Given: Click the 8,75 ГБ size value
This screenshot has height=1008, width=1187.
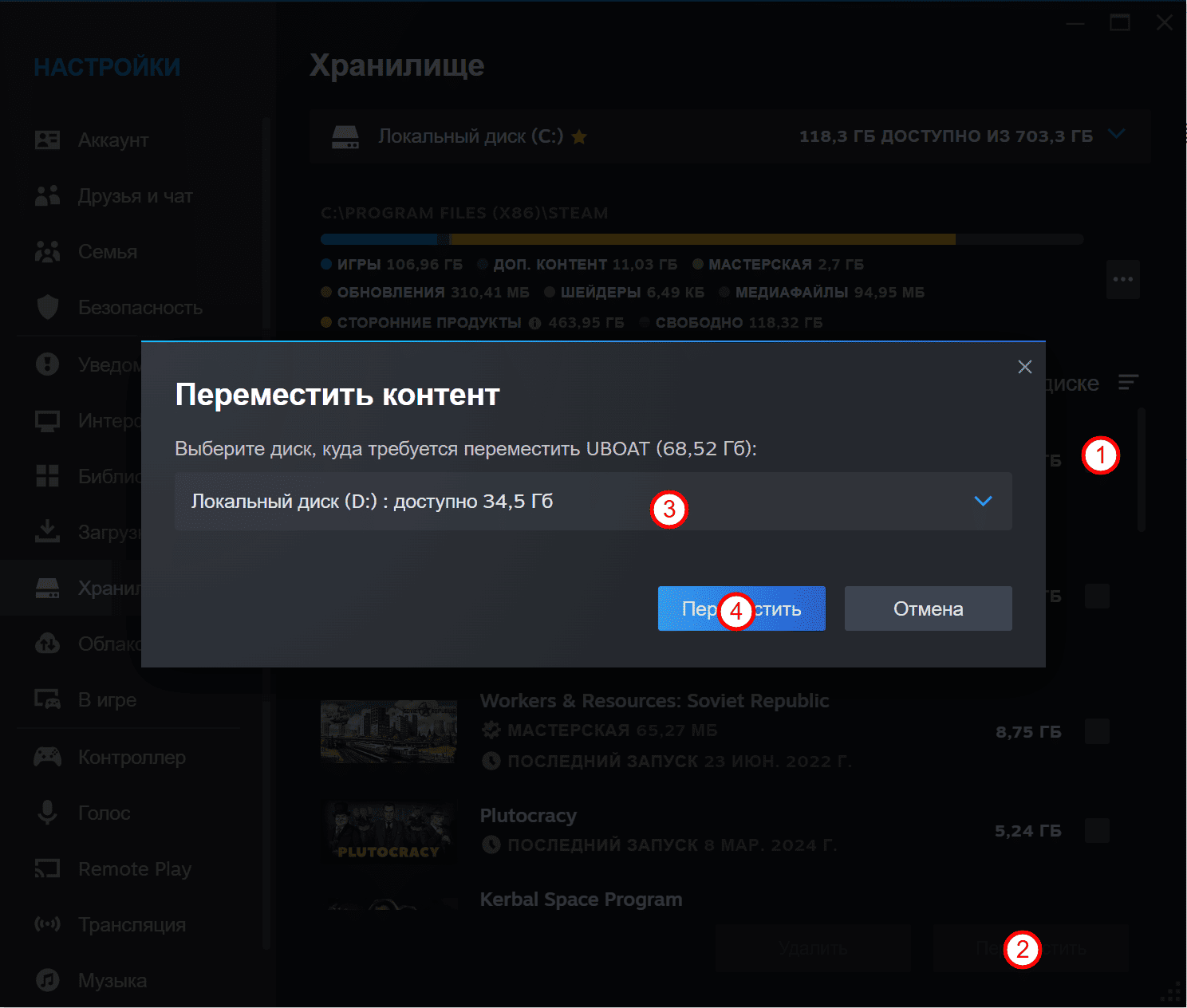Looking at the screenshot, I should click(1028, 732).
